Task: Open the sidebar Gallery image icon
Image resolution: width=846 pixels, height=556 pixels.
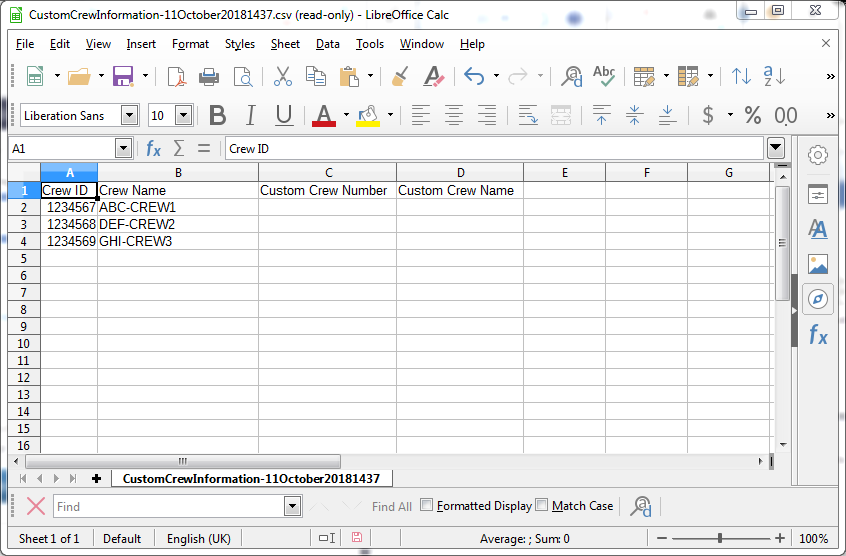Action: [x=818, y=264]
